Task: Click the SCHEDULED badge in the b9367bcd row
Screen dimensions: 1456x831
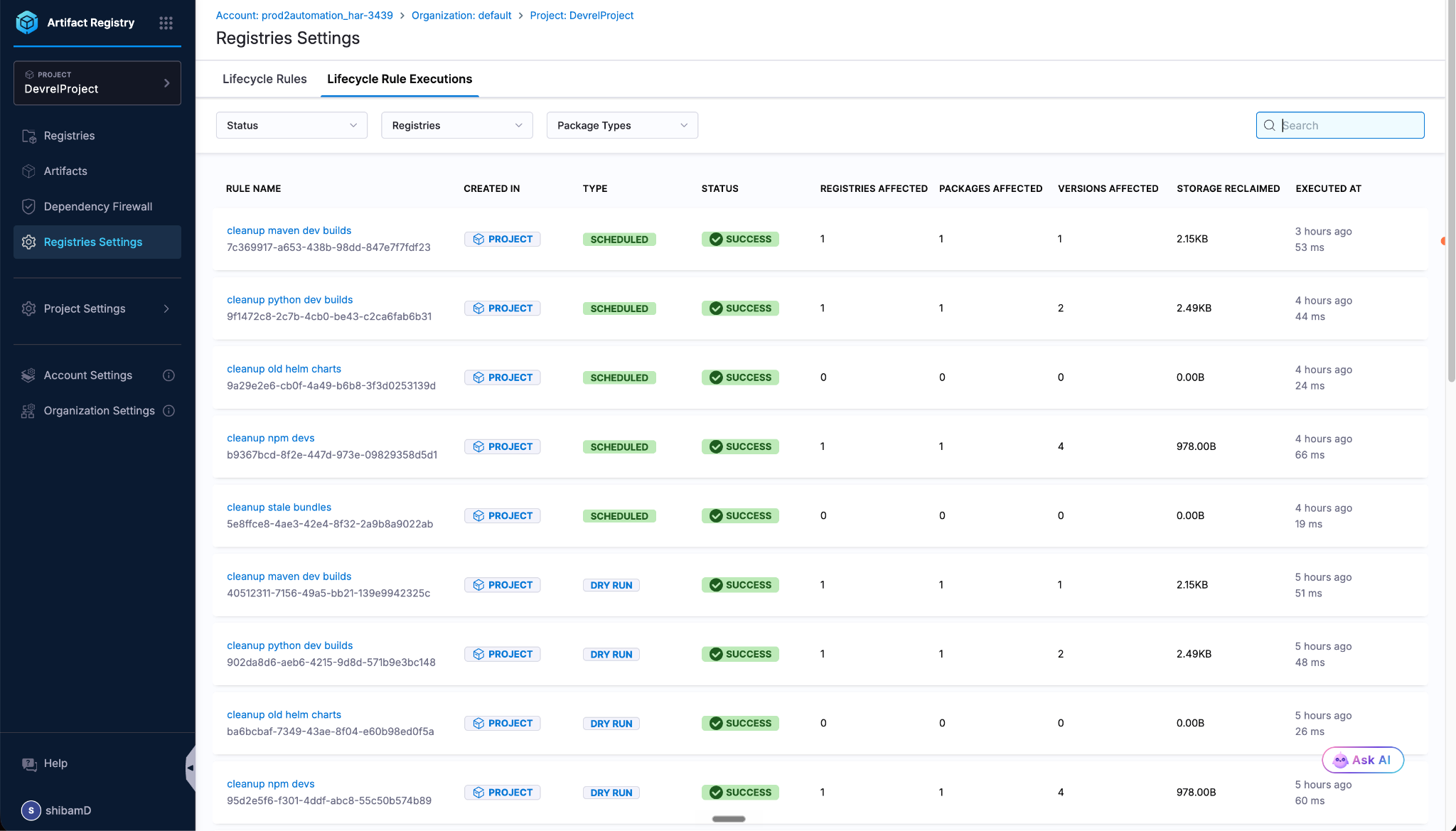Action: (x=619, y=447)
